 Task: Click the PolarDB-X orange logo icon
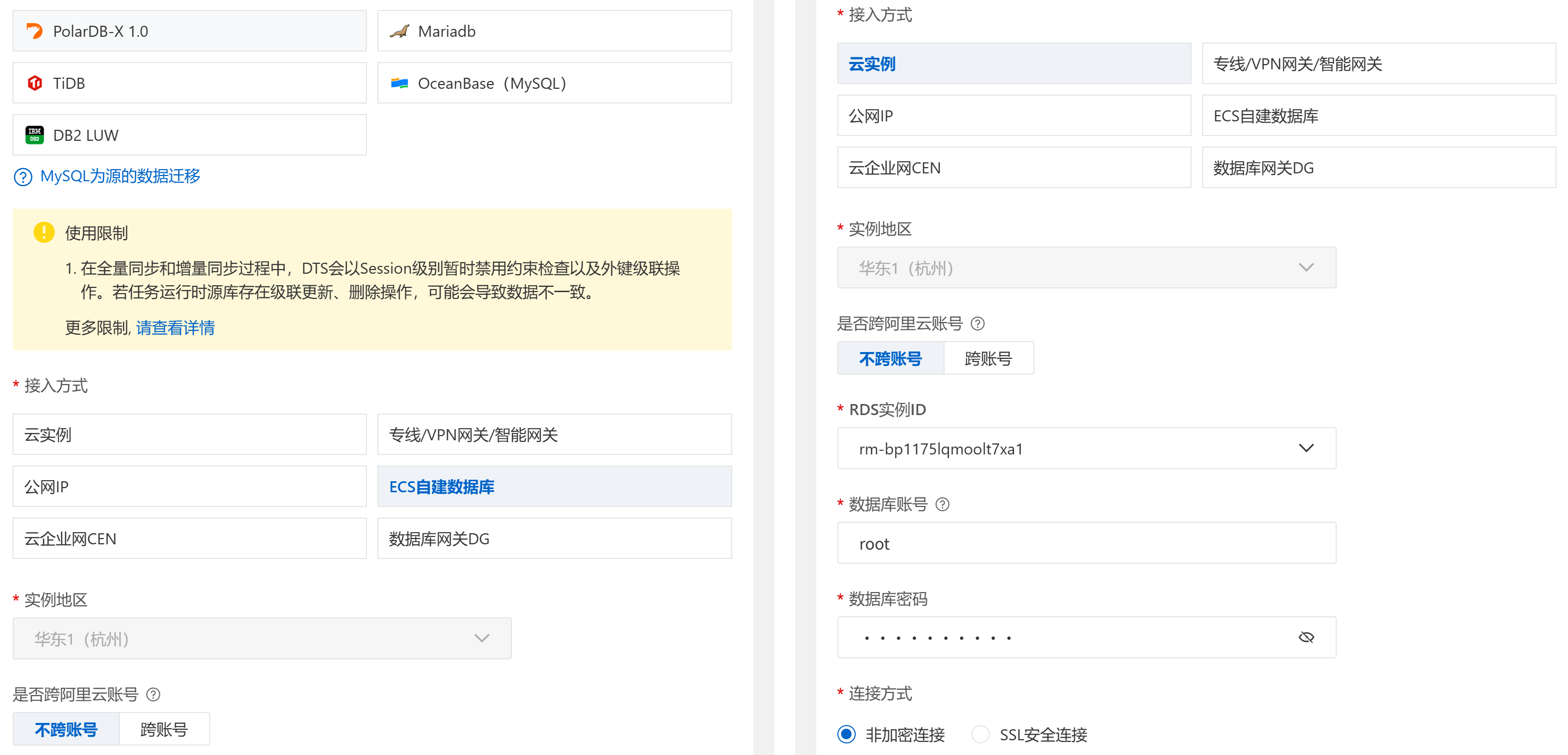point(35,31)
